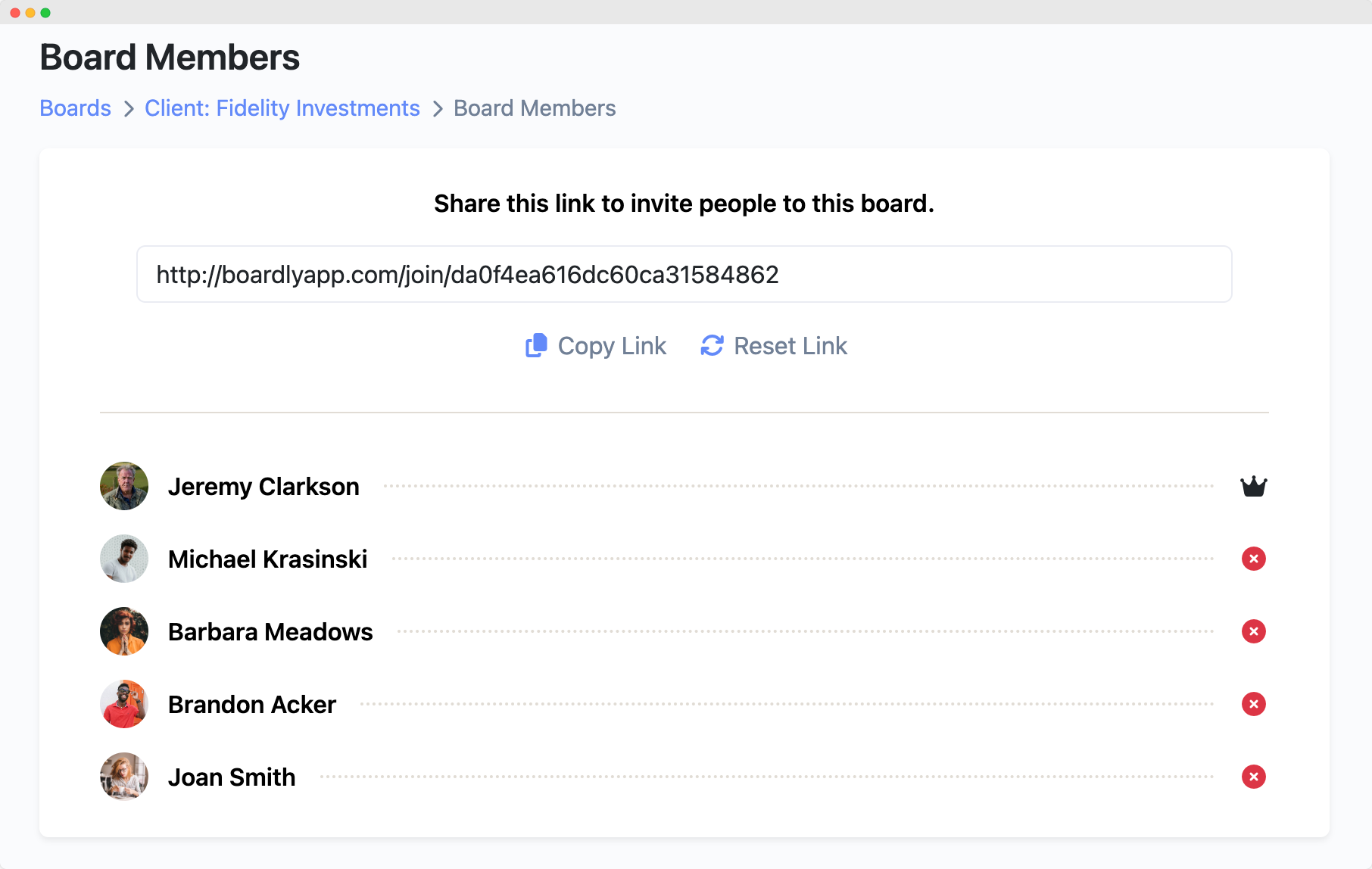Click Joan Smith's profile photo
The width and height of the screenshot is (1372, 869).
124,777
